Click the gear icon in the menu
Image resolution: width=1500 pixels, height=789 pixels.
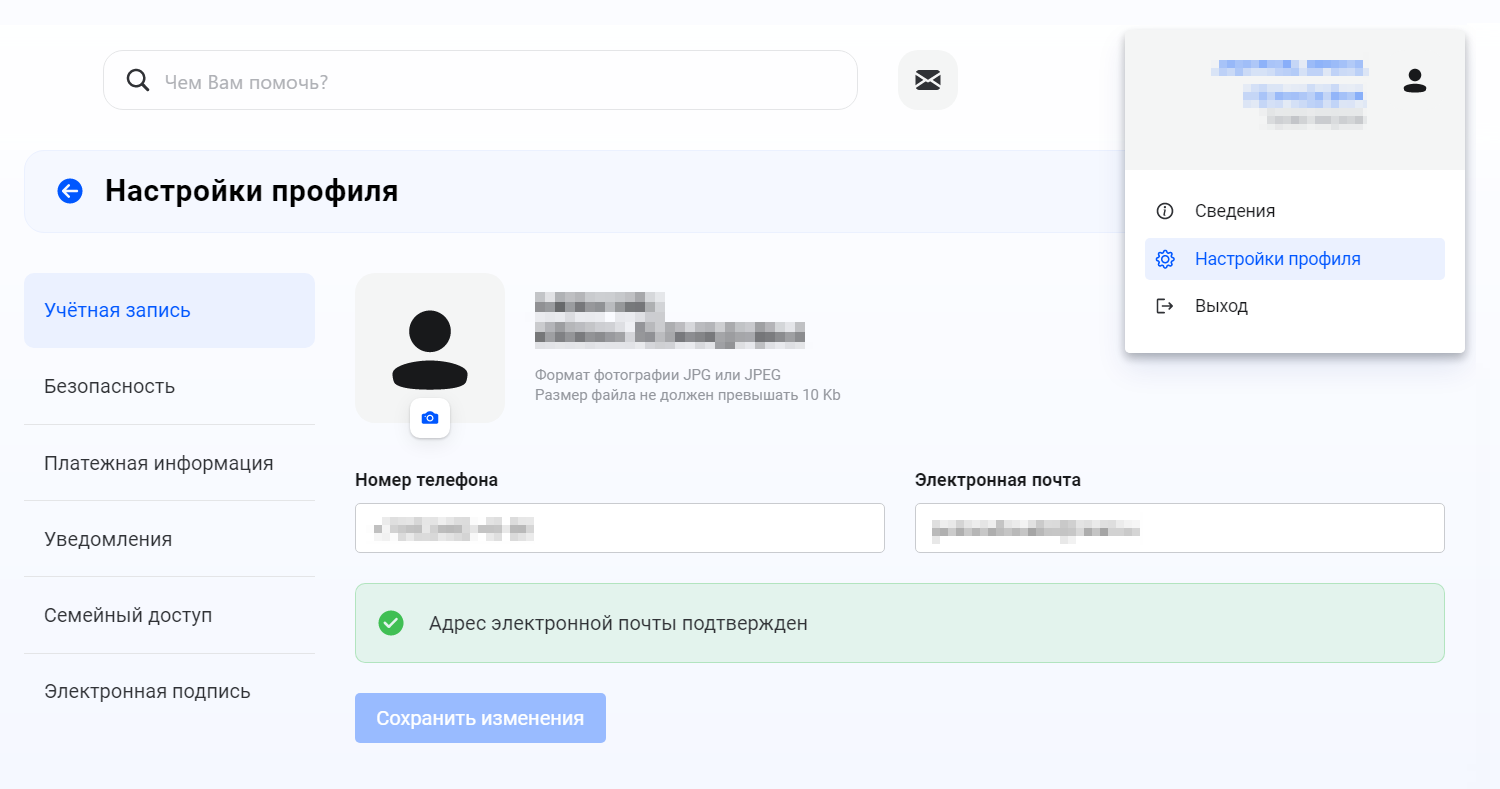(1164, 259)
